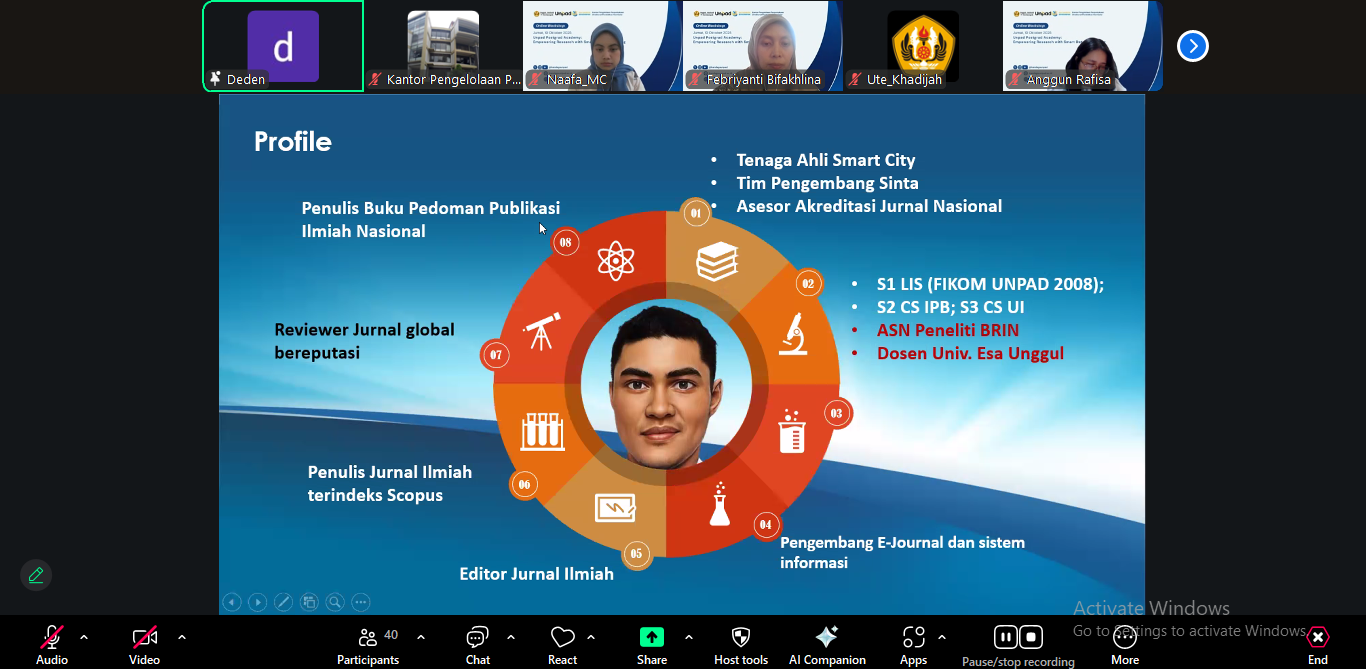This screenshot has height=669, width=1366.
Task: Click the 'Profile' slide title
Action: point(292,142)
